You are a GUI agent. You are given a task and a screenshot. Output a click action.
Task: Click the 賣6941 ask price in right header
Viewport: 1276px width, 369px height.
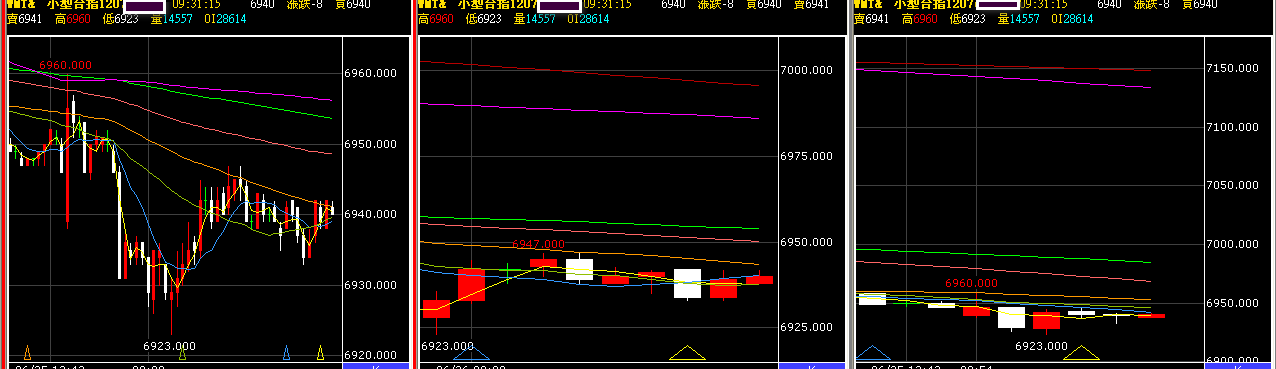tap(871, 19)
